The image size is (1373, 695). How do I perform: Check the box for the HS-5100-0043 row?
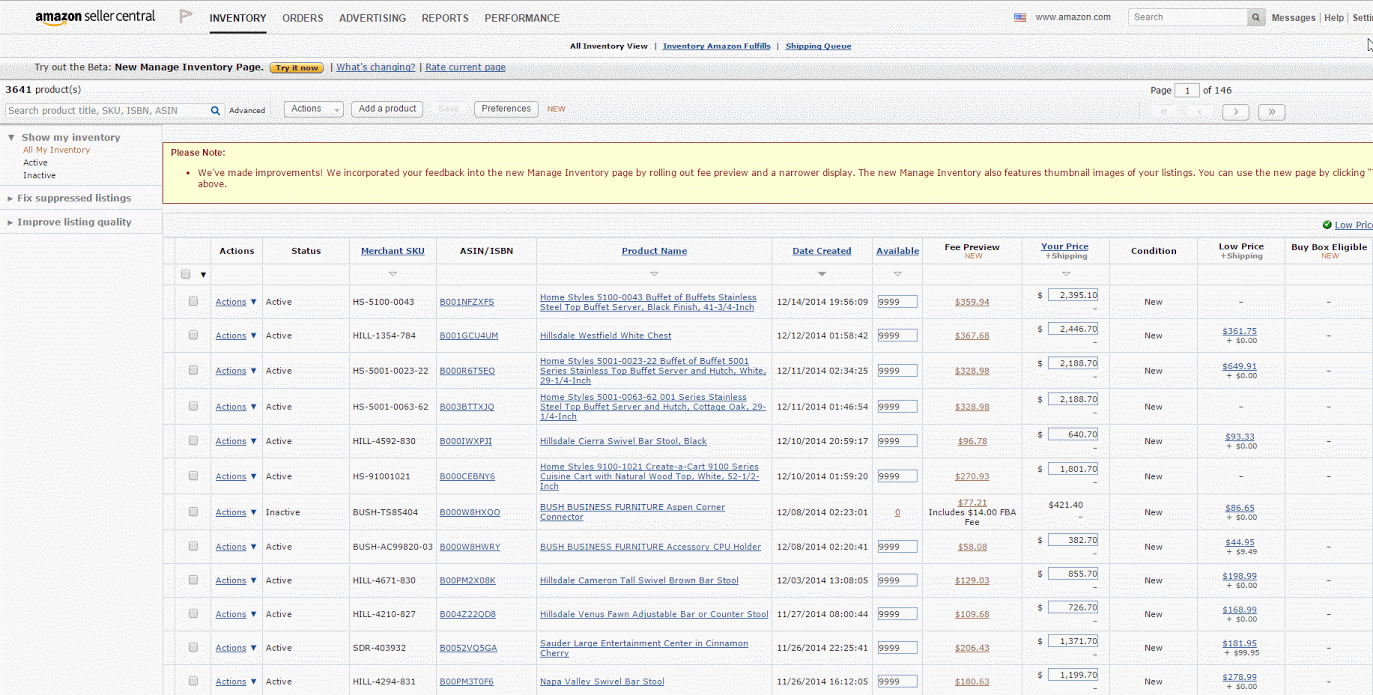[193, 301]
